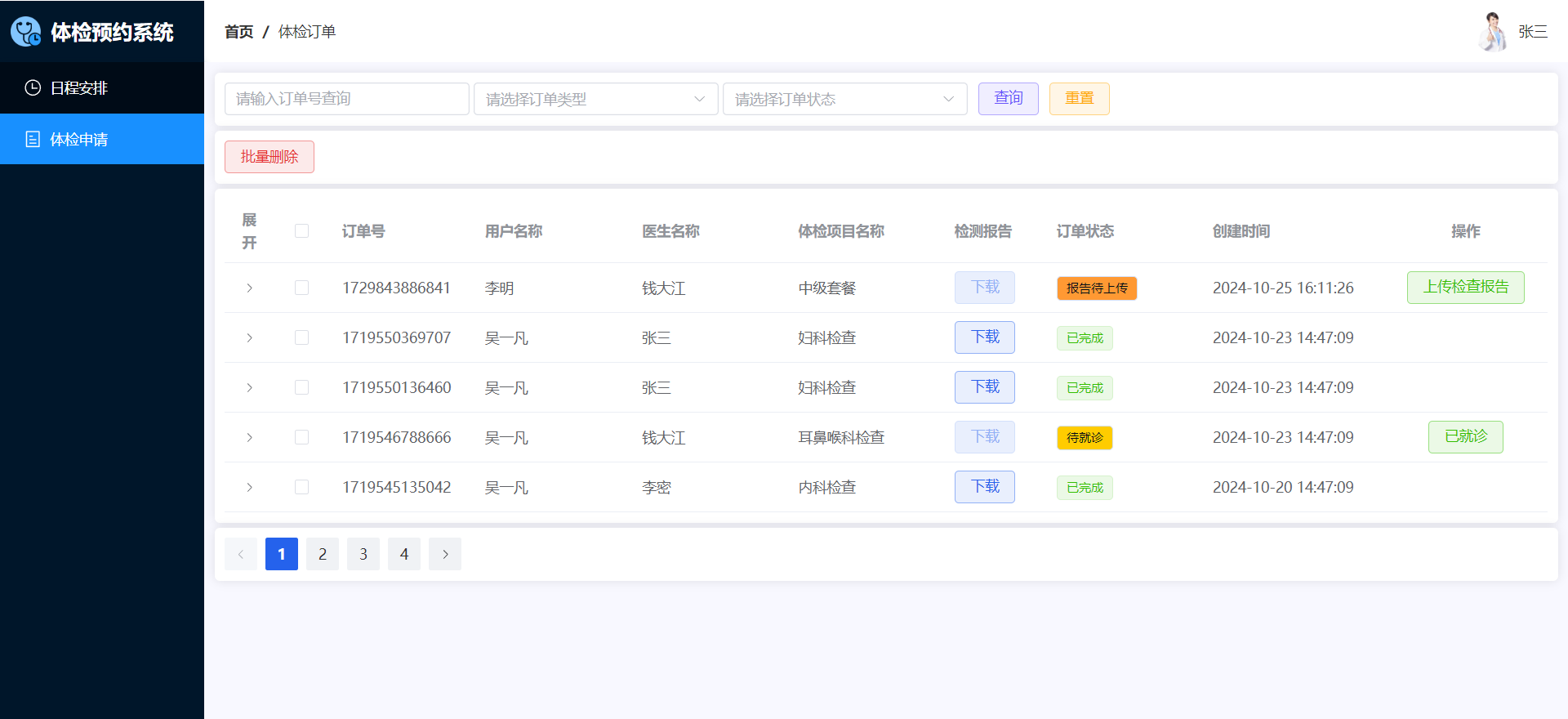Click the 上传检查报告 button
Image resolution: width=1568 pixels, height=719 pixels.
(1465, 288)
